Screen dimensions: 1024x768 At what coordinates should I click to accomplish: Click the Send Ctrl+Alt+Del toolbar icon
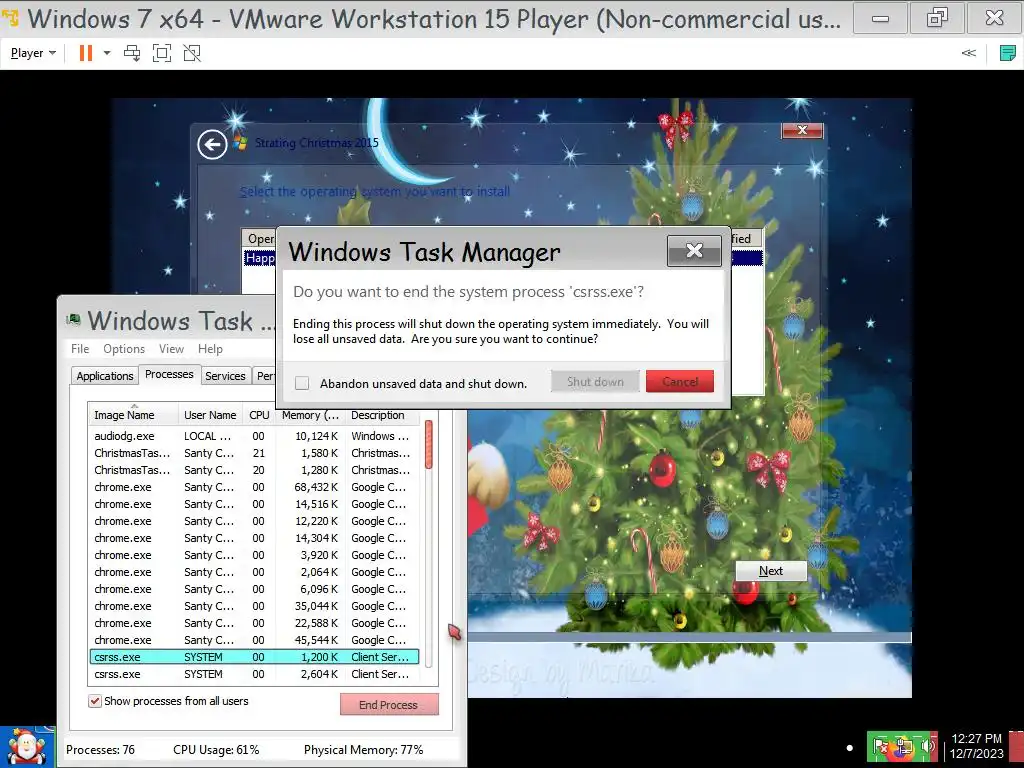point(132,53)
